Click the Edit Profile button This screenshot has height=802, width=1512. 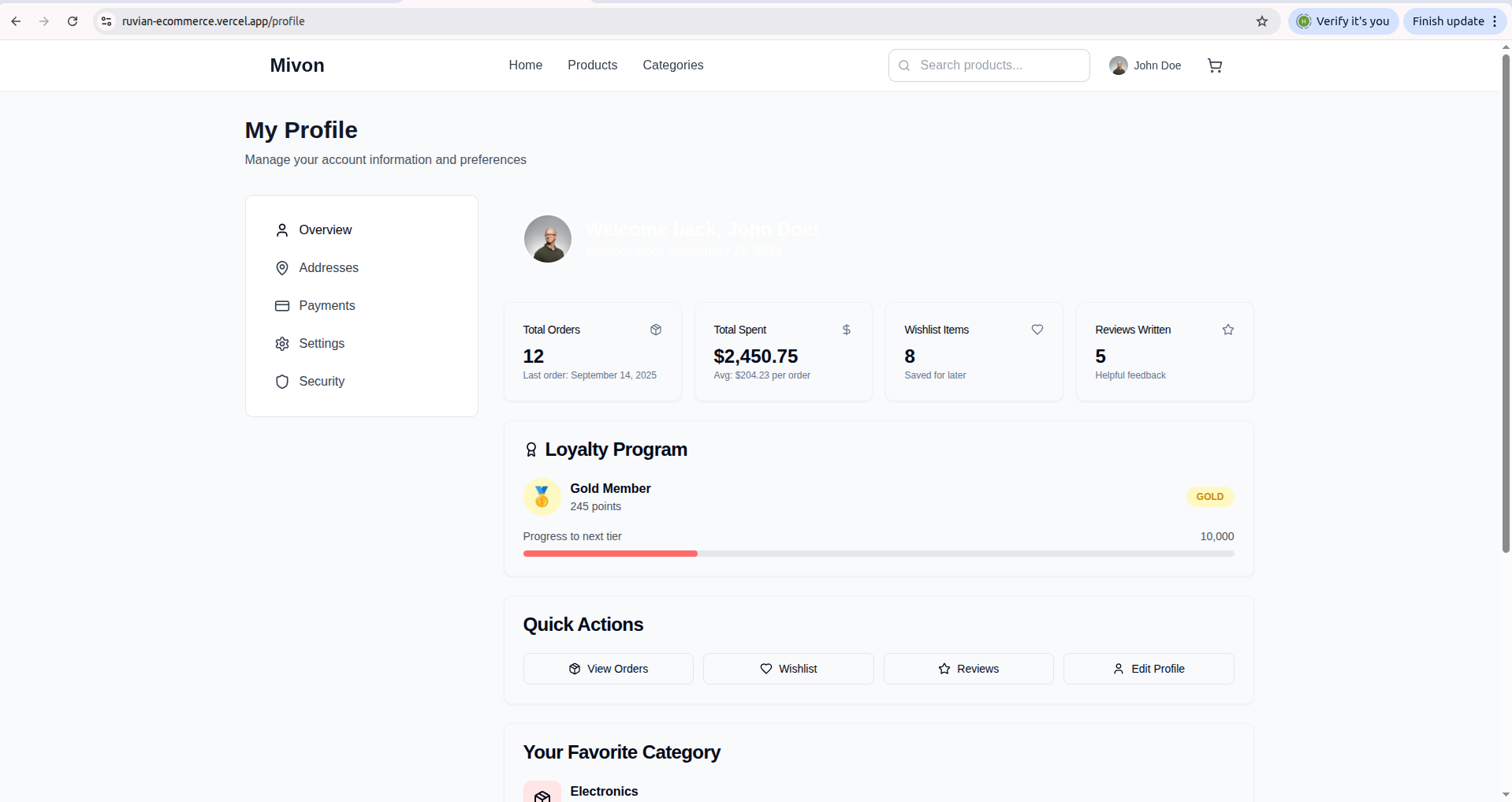click(1149, 669)
